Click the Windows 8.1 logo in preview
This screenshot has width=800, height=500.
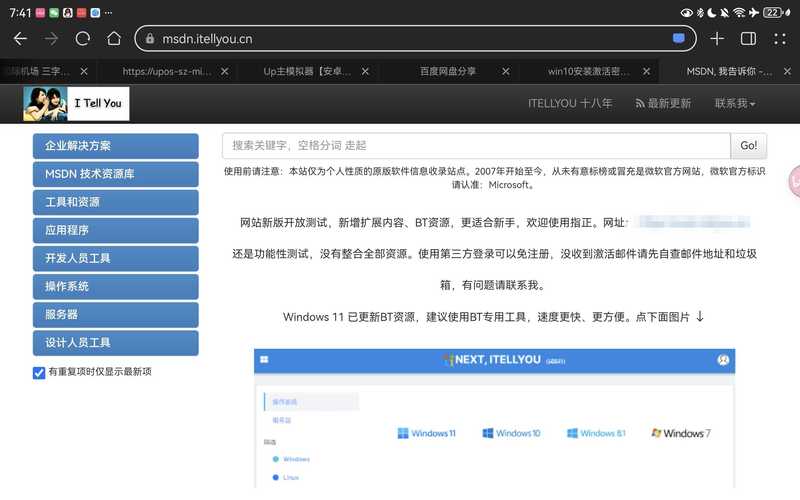[596, 433]
